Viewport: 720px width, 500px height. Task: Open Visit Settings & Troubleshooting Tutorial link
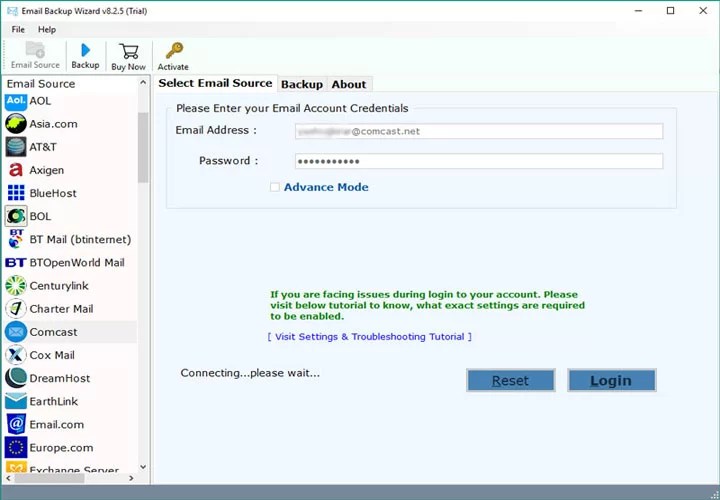tap(370, 337)
